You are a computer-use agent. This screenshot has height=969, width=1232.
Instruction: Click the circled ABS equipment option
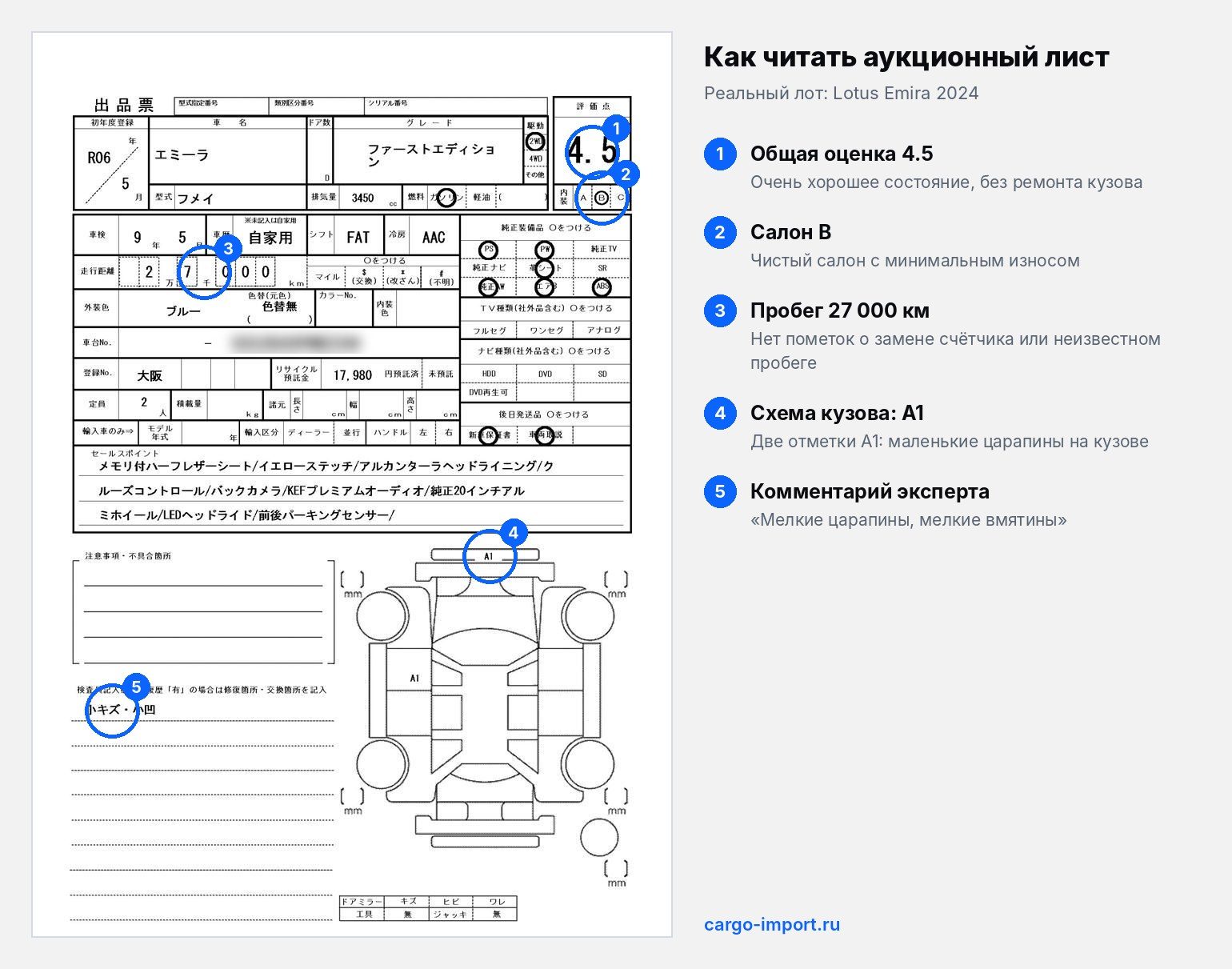(x=602, y=286)
